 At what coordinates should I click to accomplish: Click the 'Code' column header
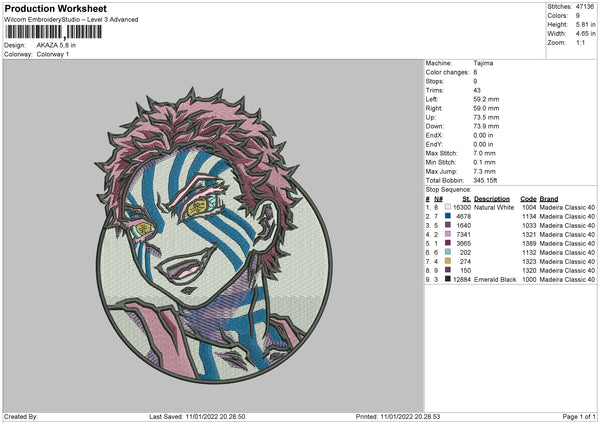528,199
